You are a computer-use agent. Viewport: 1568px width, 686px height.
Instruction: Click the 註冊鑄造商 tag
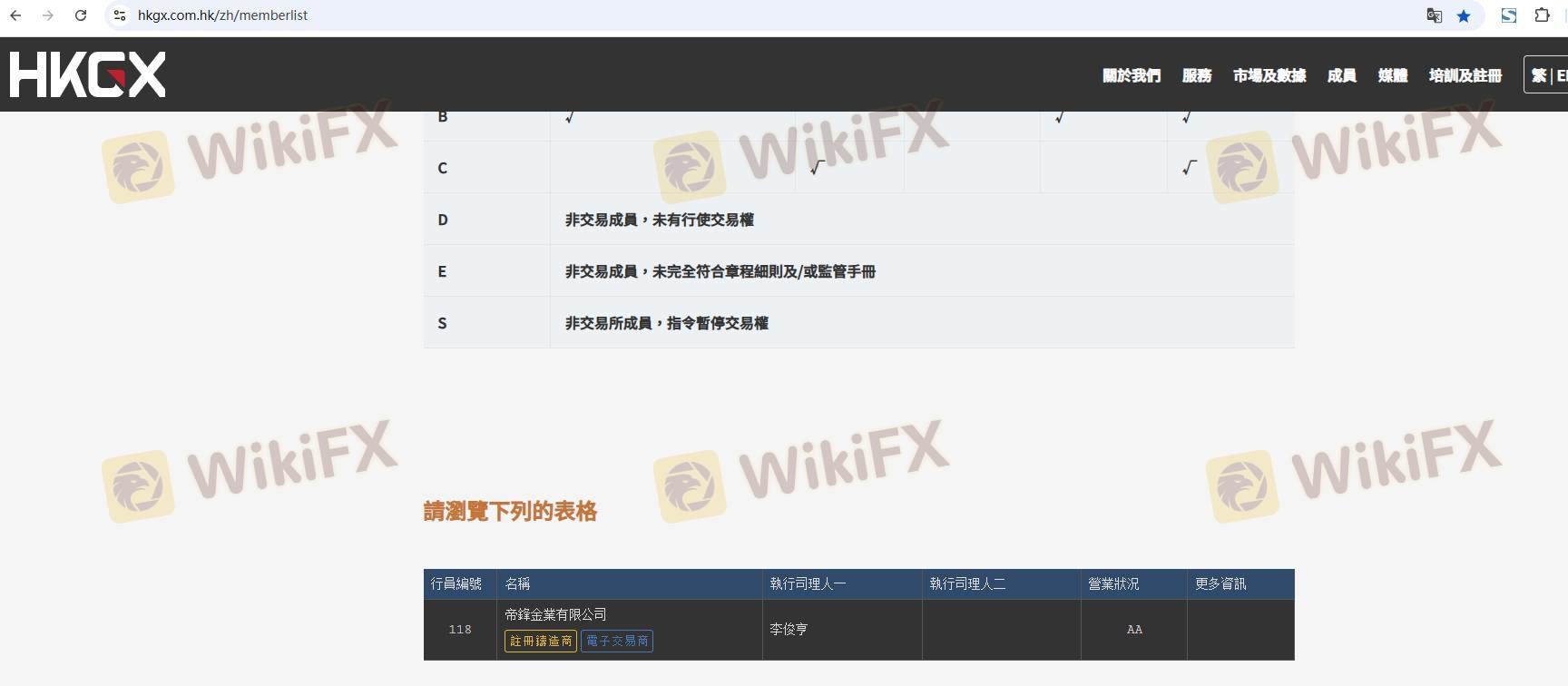541,641
